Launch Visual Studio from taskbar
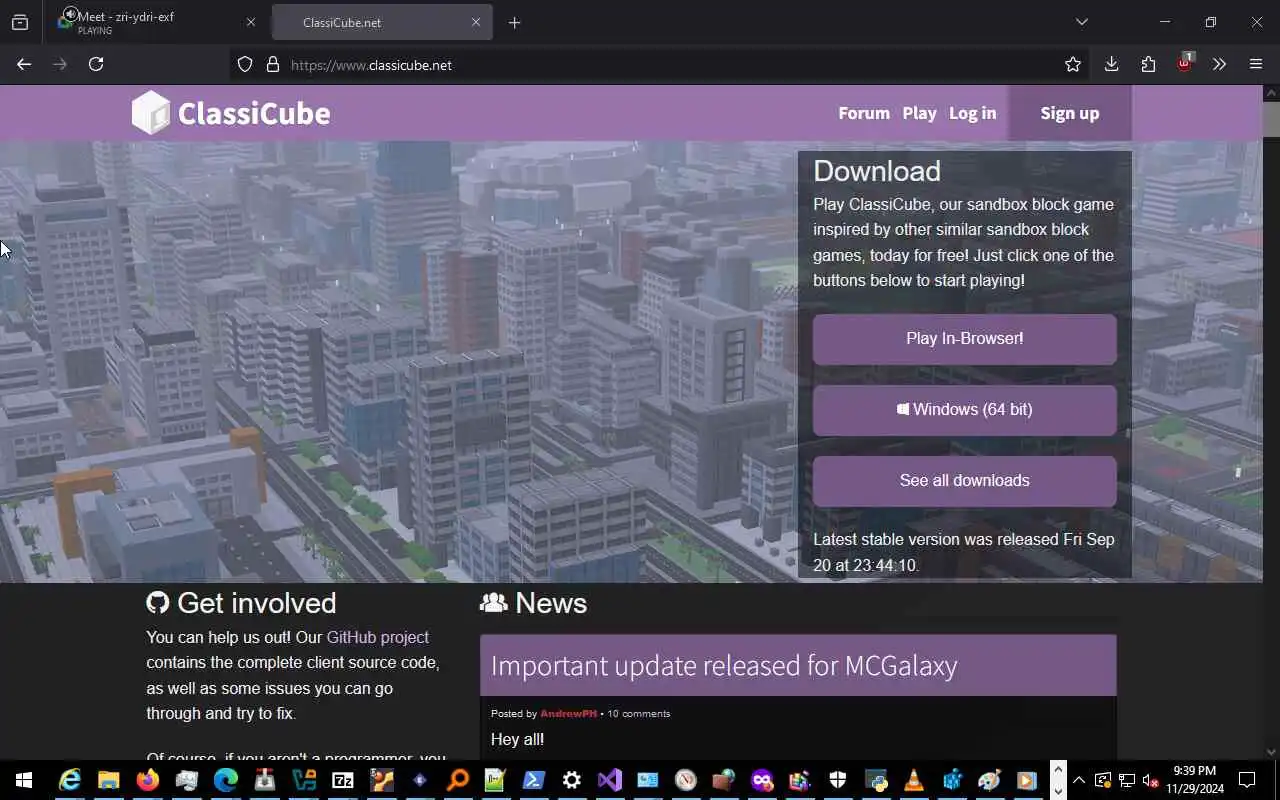This screenshot has height=800, width=1280. (x=610, y=780)
